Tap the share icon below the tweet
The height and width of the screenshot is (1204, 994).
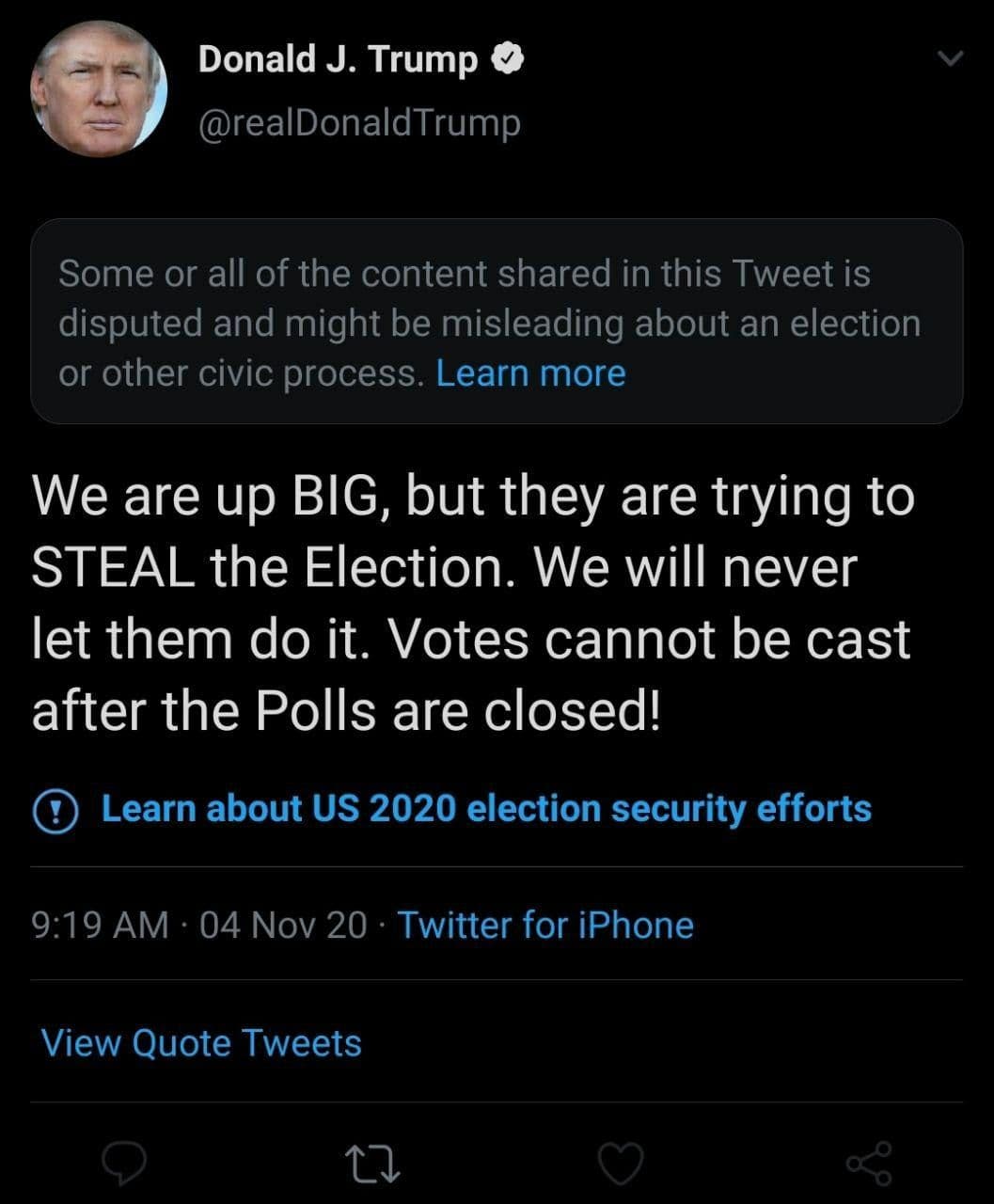click(869, 1164)
